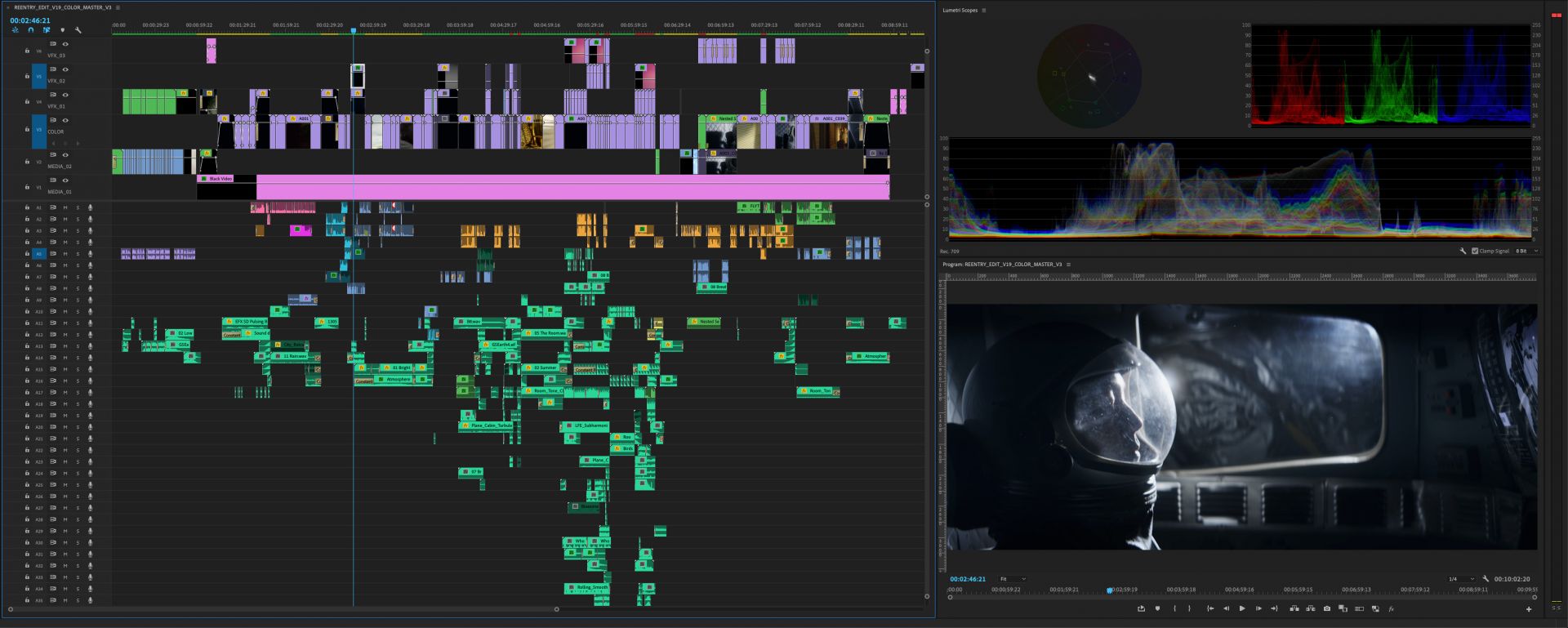Open the Program monitor panel menu

click(1068, 265)
